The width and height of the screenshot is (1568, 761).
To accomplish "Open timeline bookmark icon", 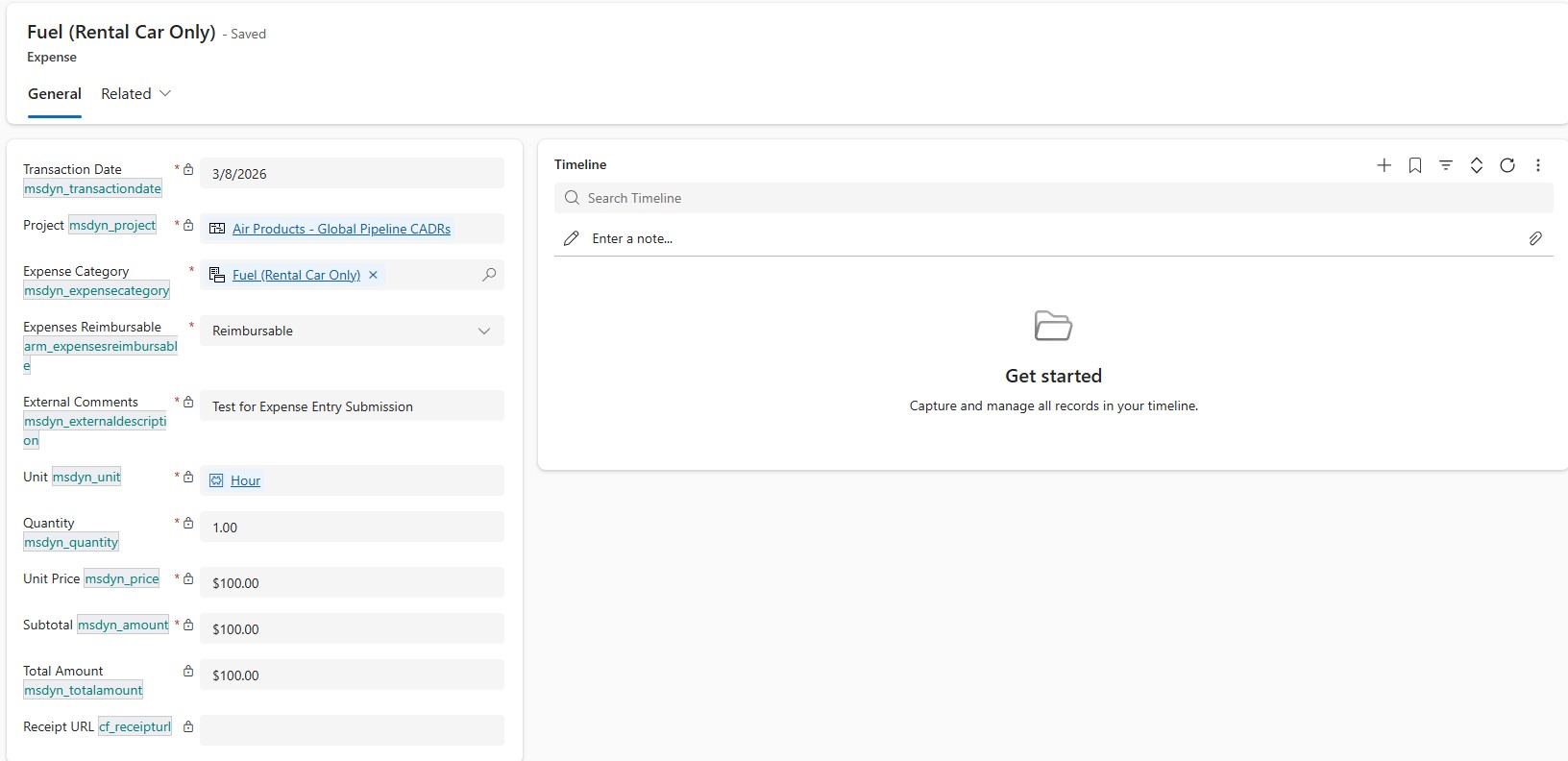I will pyautogui.click(x=1415, y=165).
